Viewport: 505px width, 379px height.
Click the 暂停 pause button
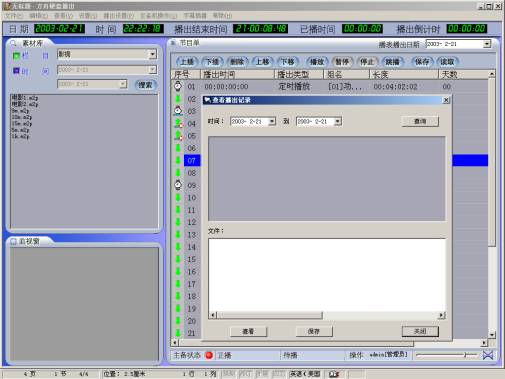tap(342, 62)
